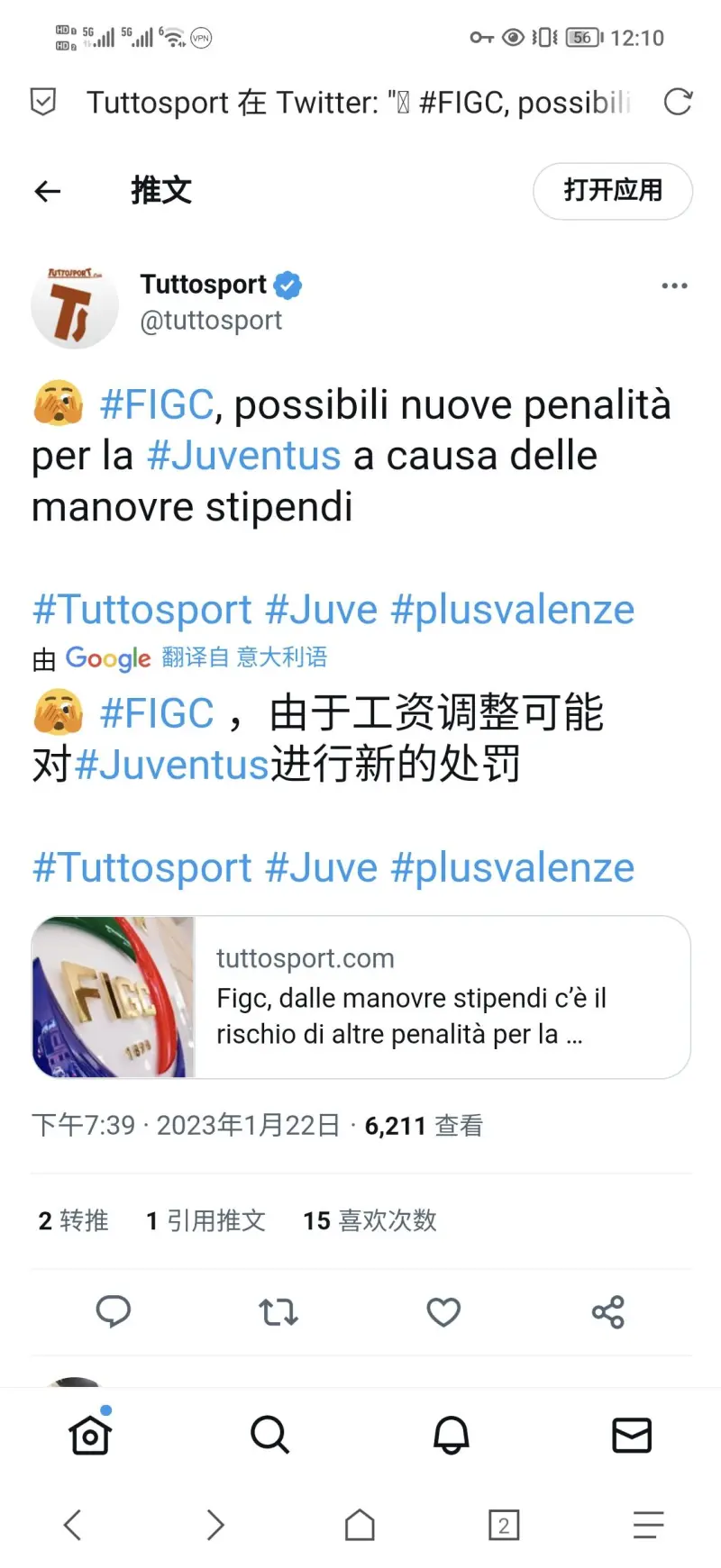The height and width of the screenshot is (1568, 721).
Task: Tap the back arrow beside 推文
Action: pyautogui.click(x=48, y=190)
